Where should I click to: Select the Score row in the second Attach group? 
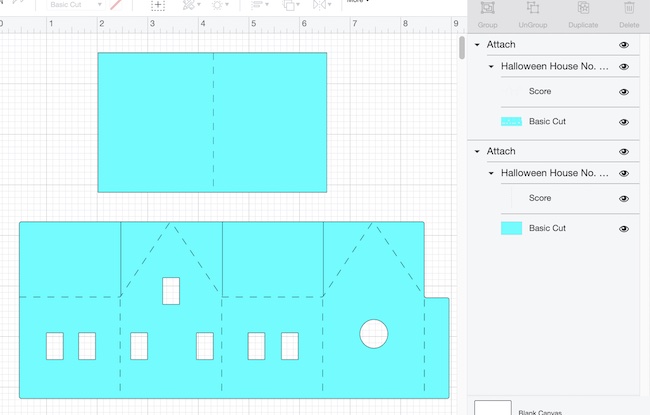tap(570, 198)
